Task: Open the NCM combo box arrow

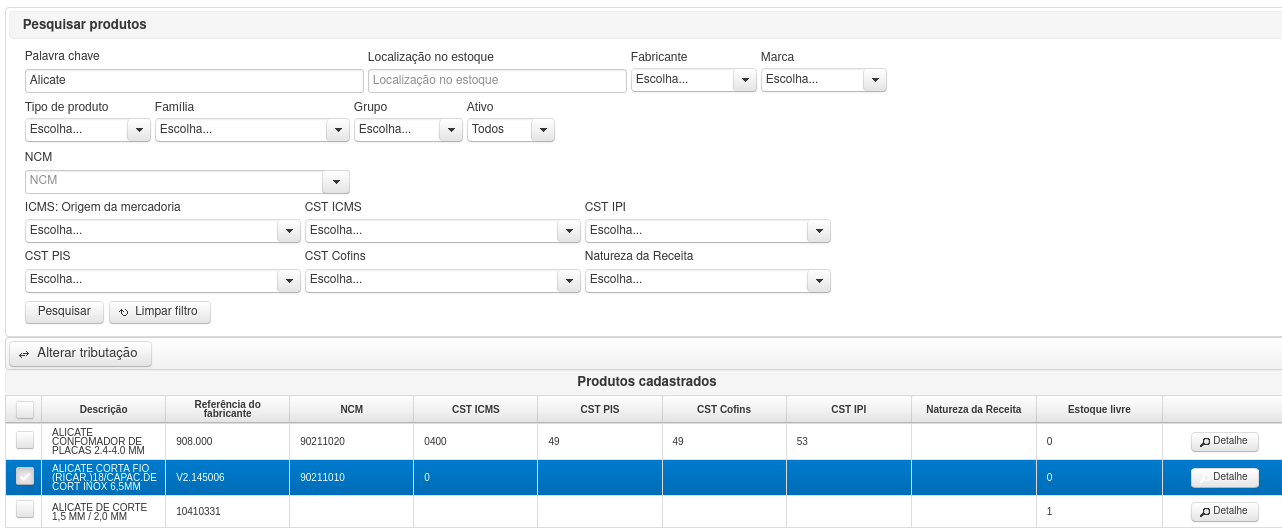Action: pyautogui.click(x=335, y=181)
